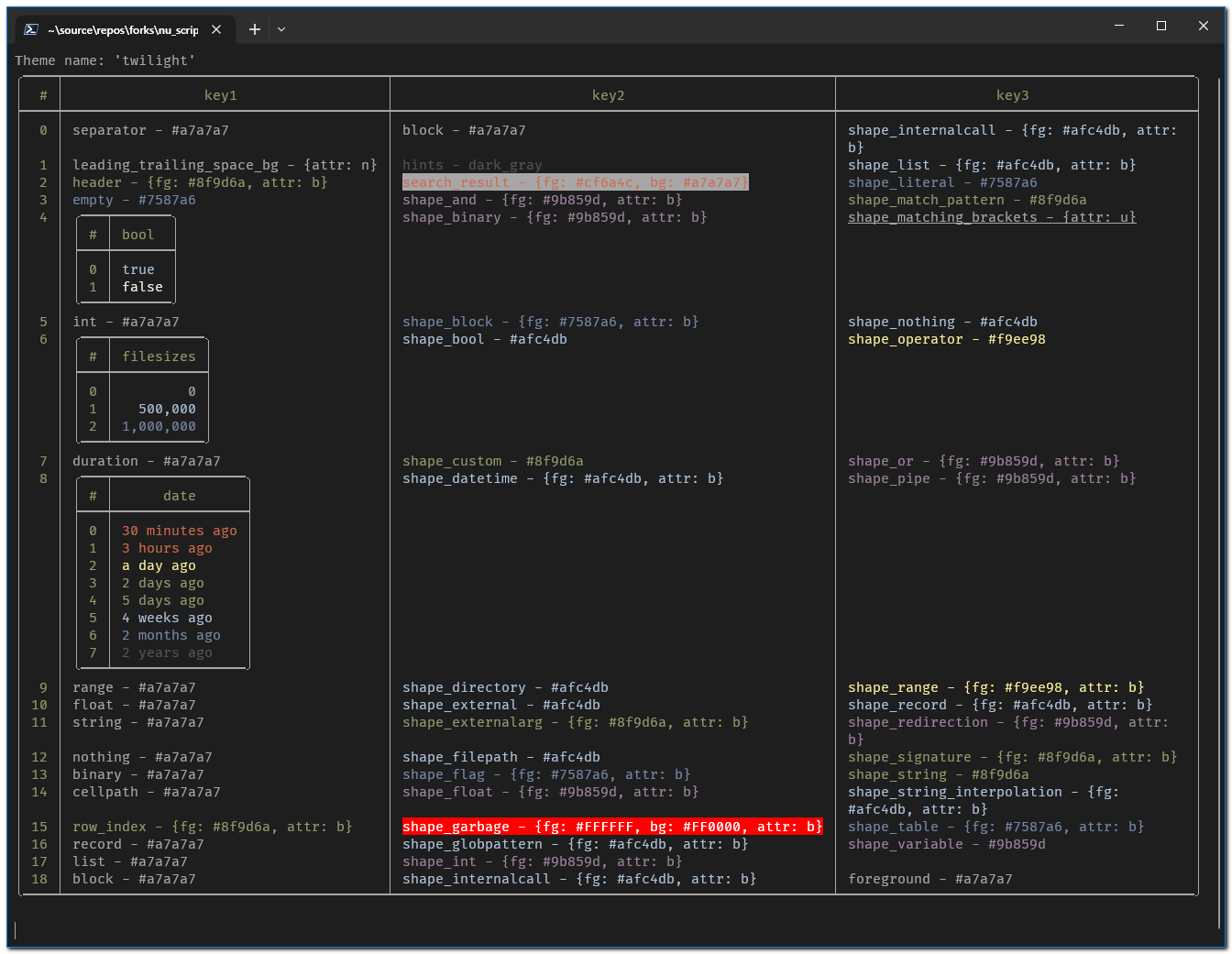The width and height of the screenshot is (1232, 954).
Task: Click the "shape_nothing - #afc4db" entry
Action: [x=942, y=322]
